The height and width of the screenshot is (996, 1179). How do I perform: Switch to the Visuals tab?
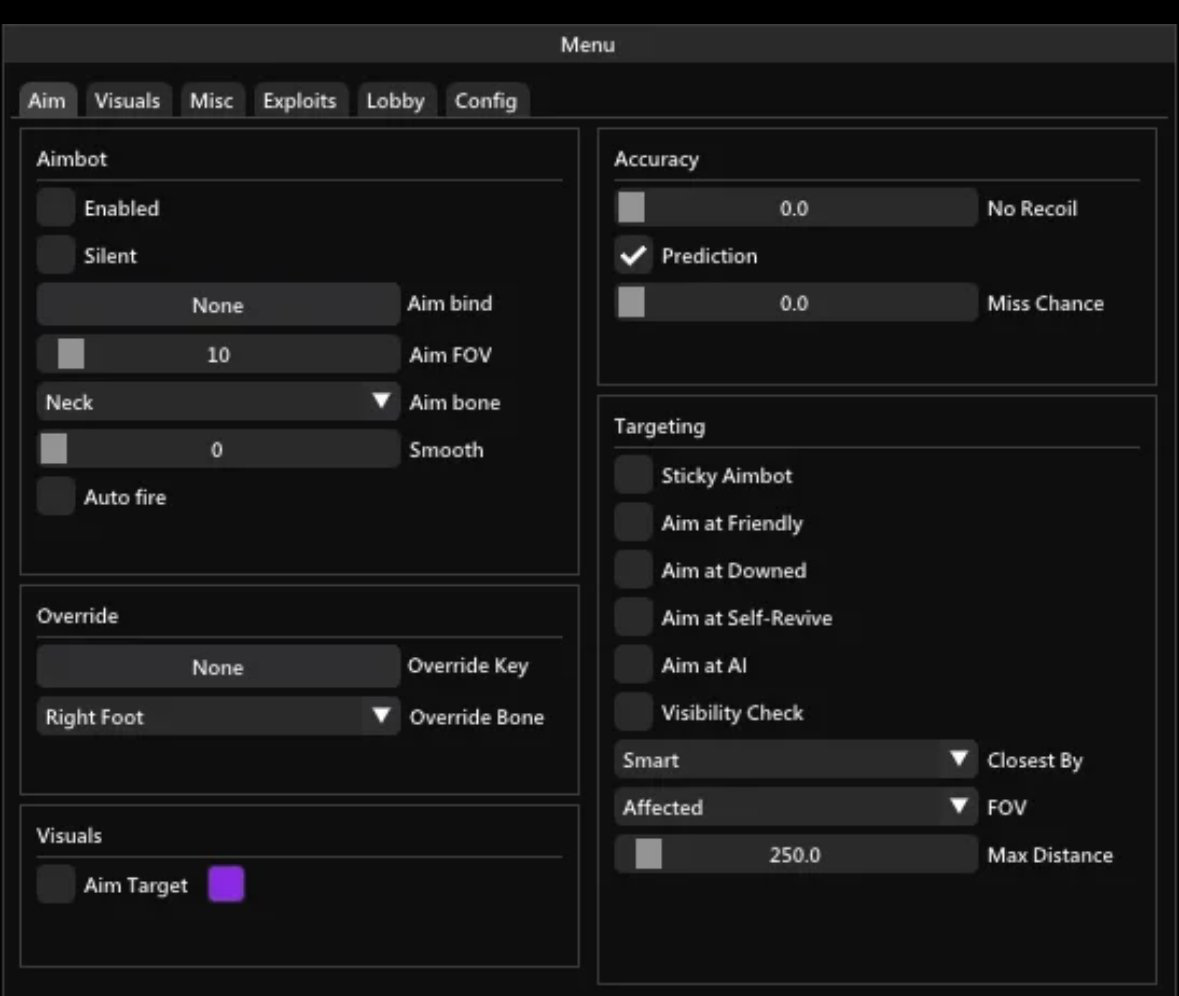[127, 100]
